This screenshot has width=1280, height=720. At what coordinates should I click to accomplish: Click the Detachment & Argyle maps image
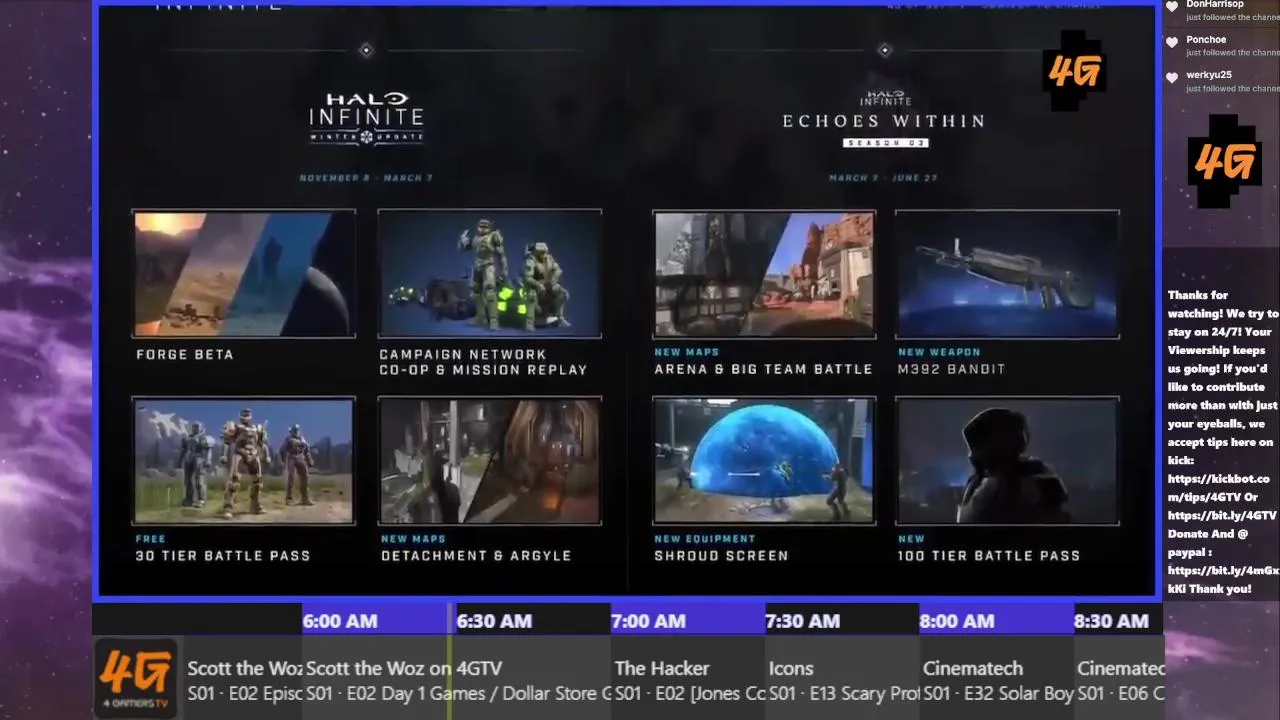(x=489, y=460)
